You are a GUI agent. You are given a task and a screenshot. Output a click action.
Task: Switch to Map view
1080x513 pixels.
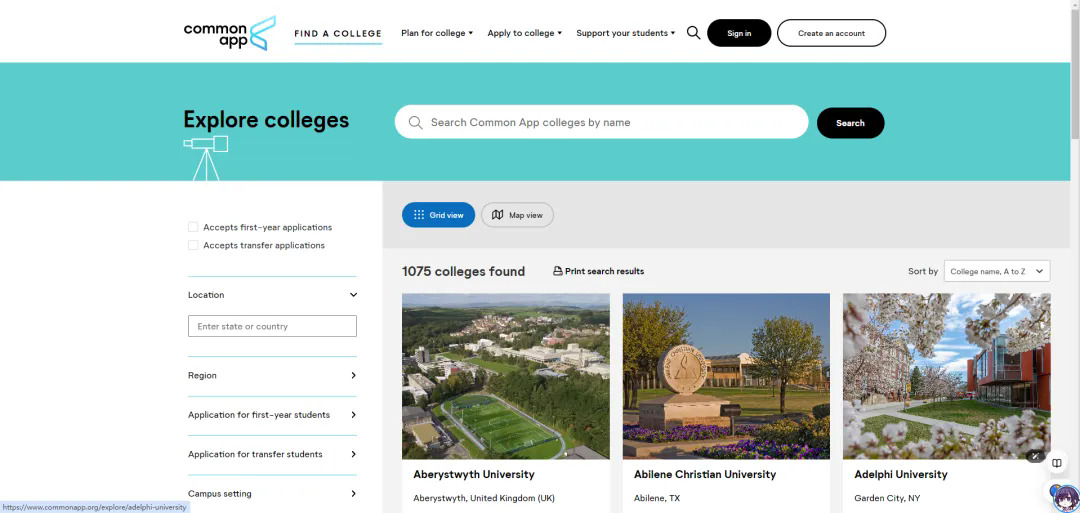pyautogui.click(x=517, y=215)
